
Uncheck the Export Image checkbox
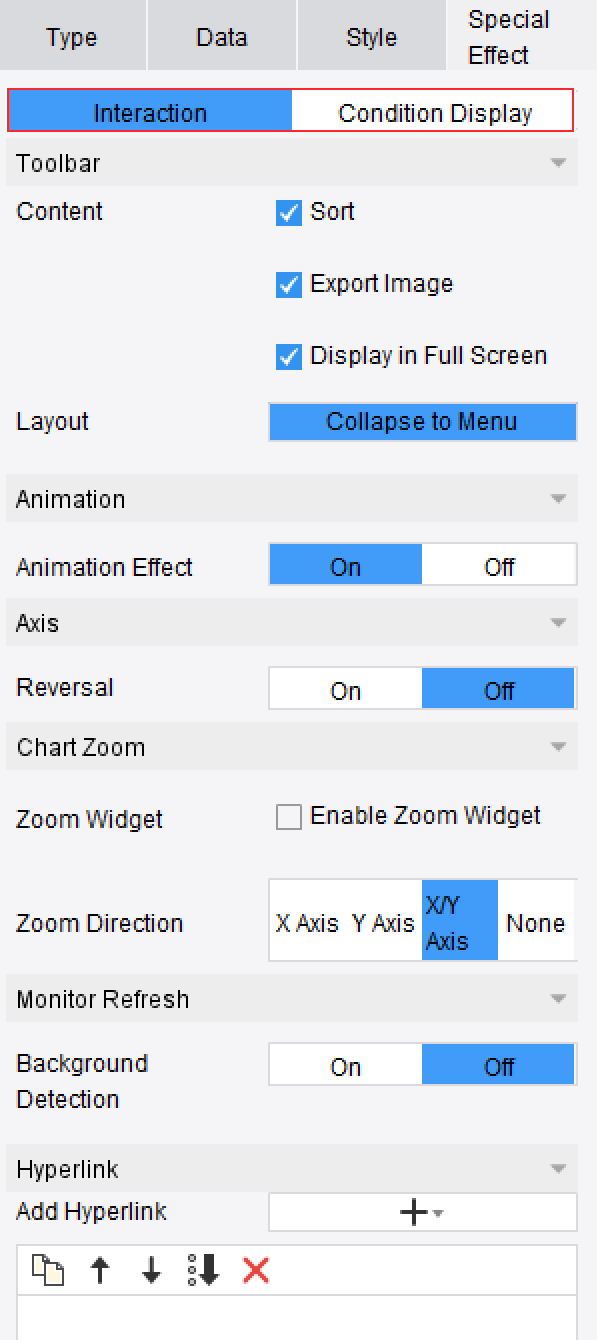pyautogui.click(x=288, y=285)
